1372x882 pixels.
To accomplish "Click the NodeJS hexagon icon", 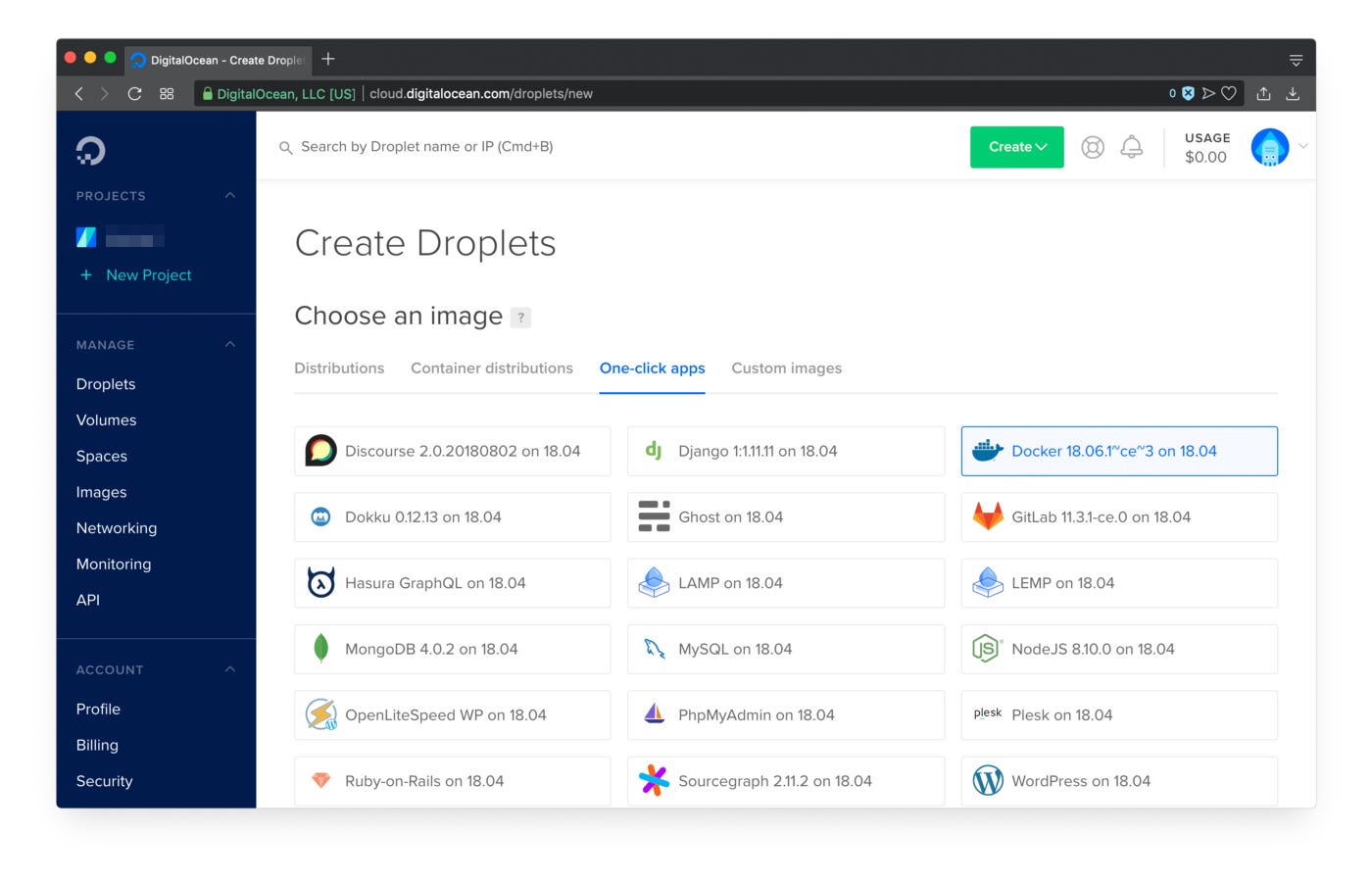I will (987, 648).
